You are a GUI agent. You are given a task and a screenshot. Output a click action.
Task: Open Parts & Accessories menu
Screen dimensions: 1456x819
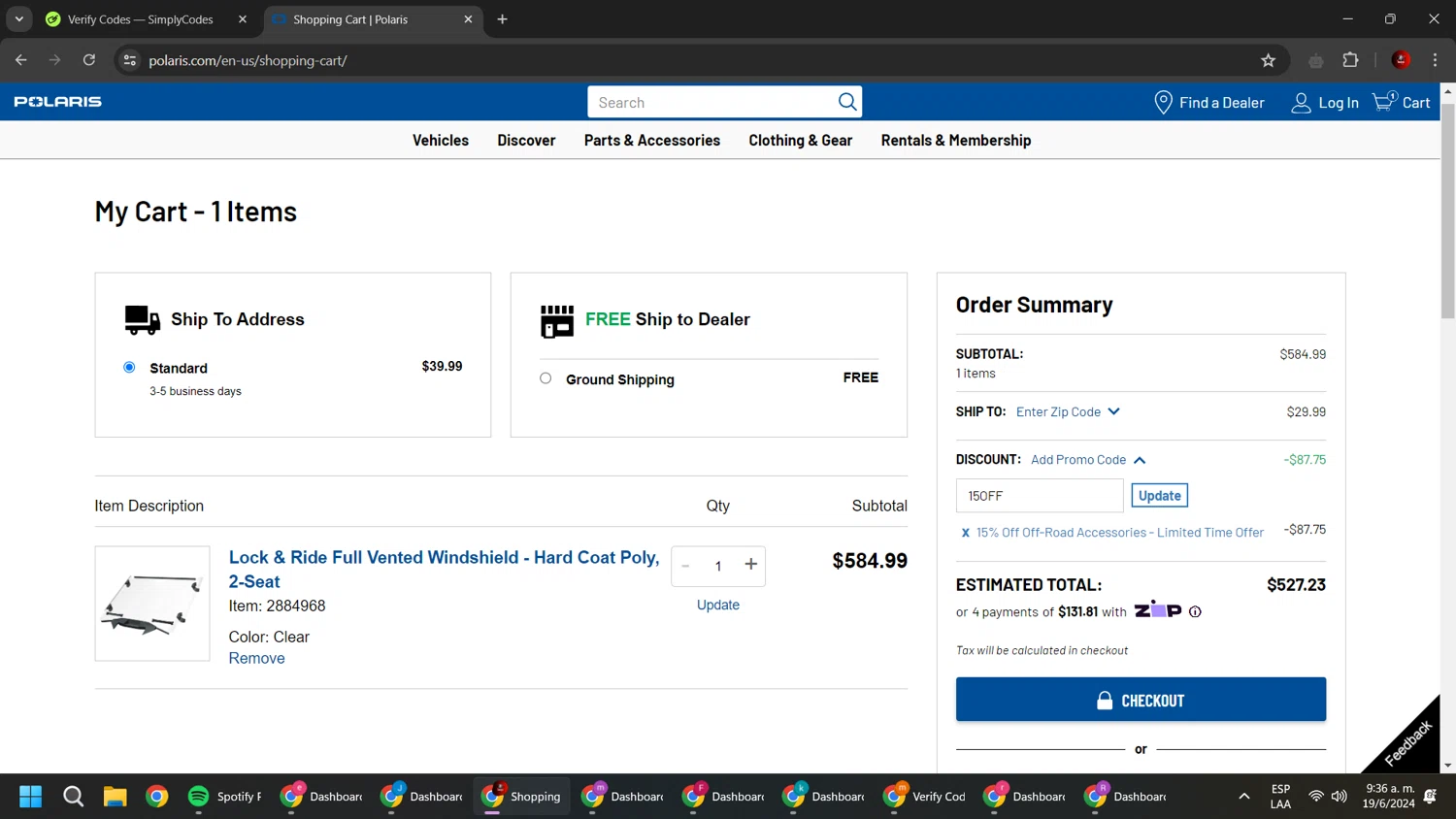pyautogui.click(x=652, y=141)
